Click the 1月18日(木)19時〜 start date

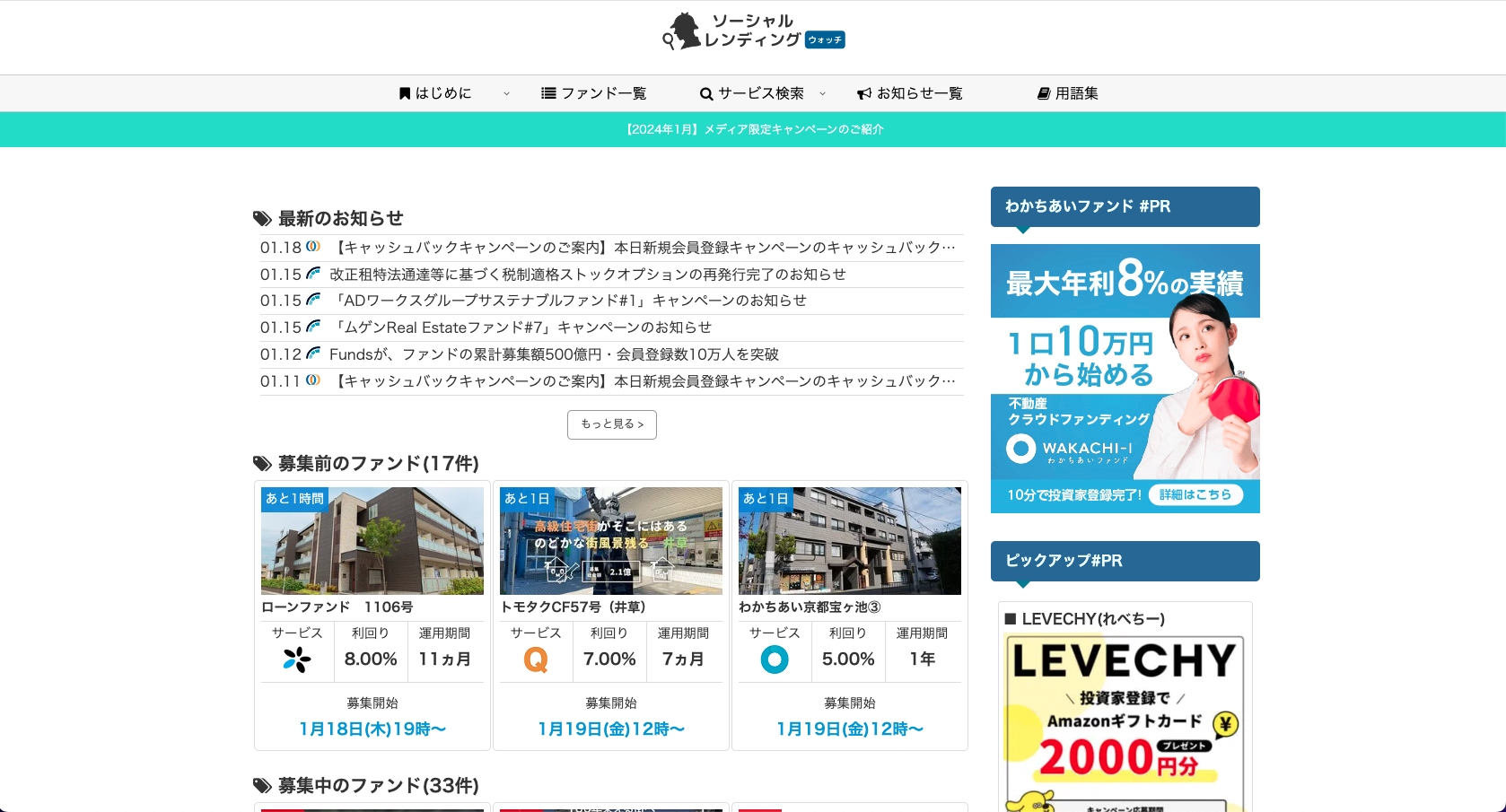click(x=372, y=729)
